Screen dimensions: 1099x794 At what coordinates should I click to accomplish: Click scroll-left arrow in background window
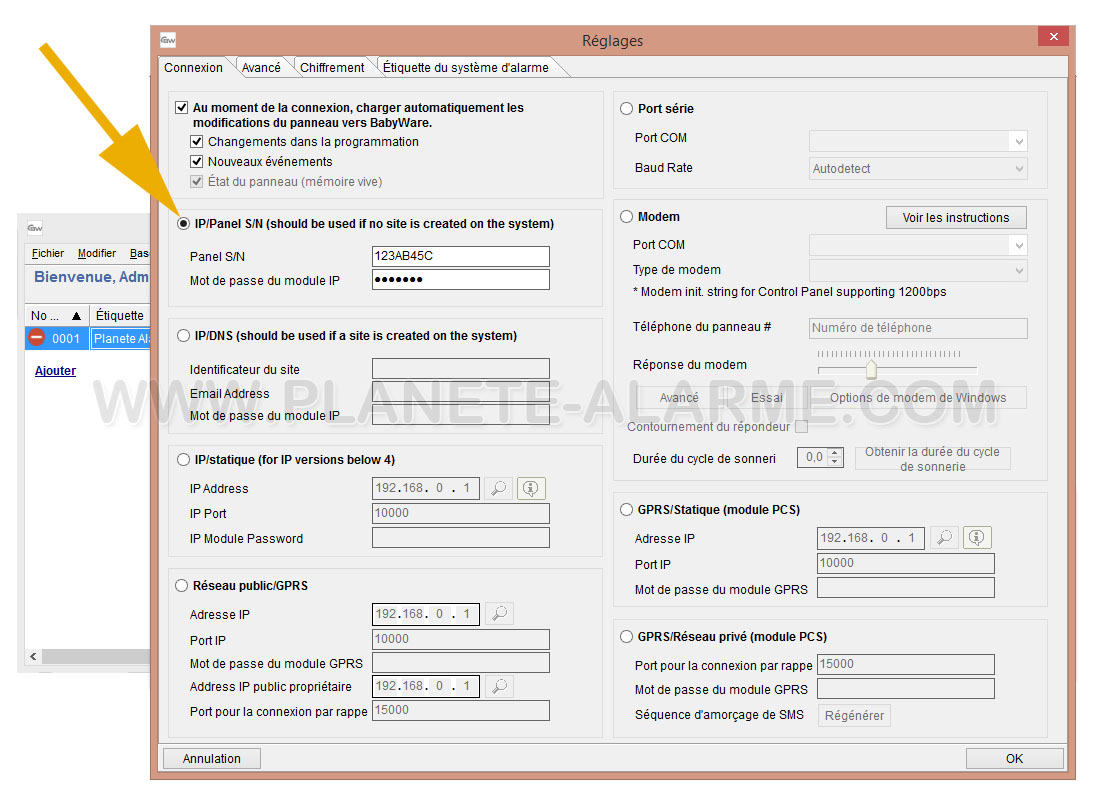point(33,656)
